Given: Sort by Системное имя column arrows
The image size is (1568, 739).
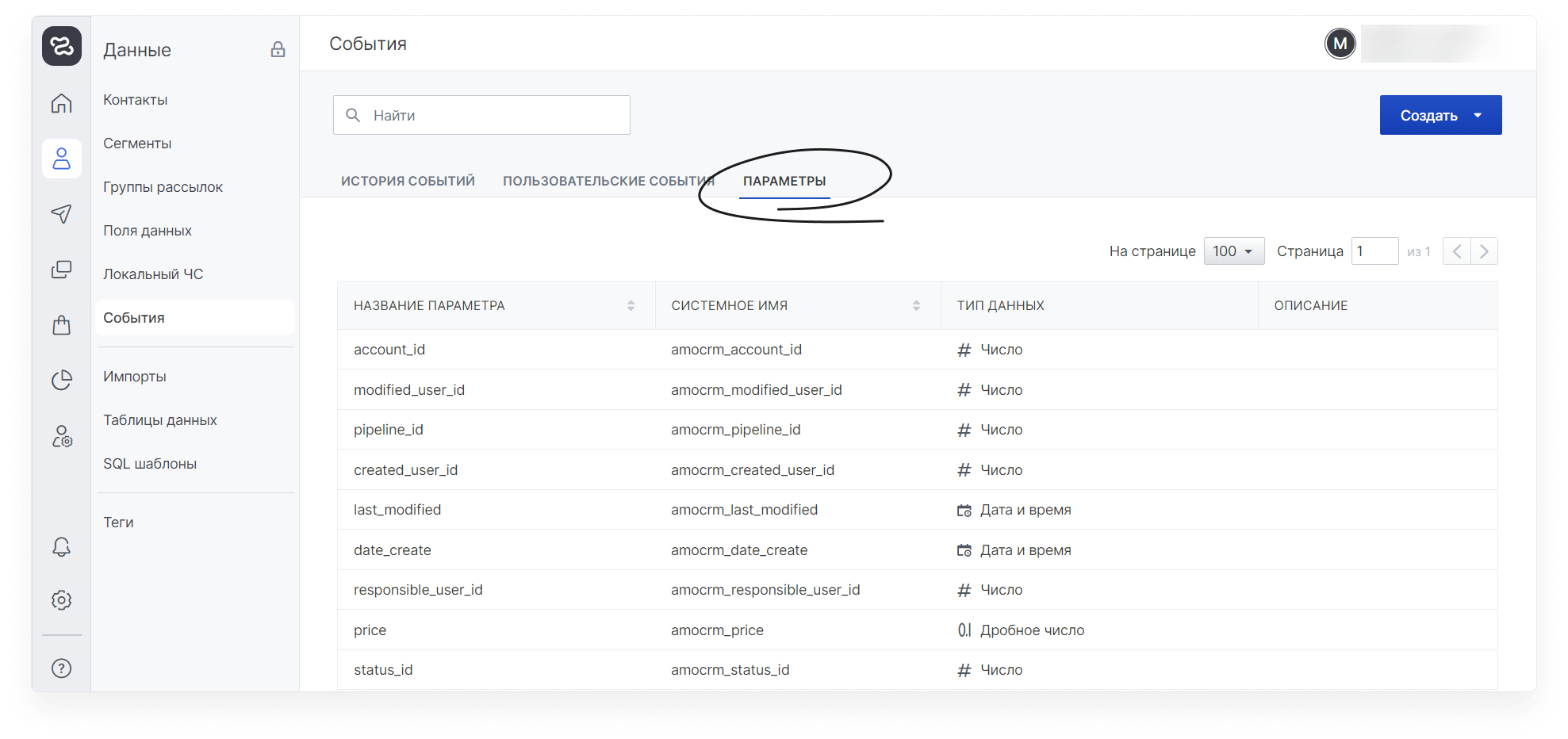Looking at the screenshot, I should tap(916, 305).
